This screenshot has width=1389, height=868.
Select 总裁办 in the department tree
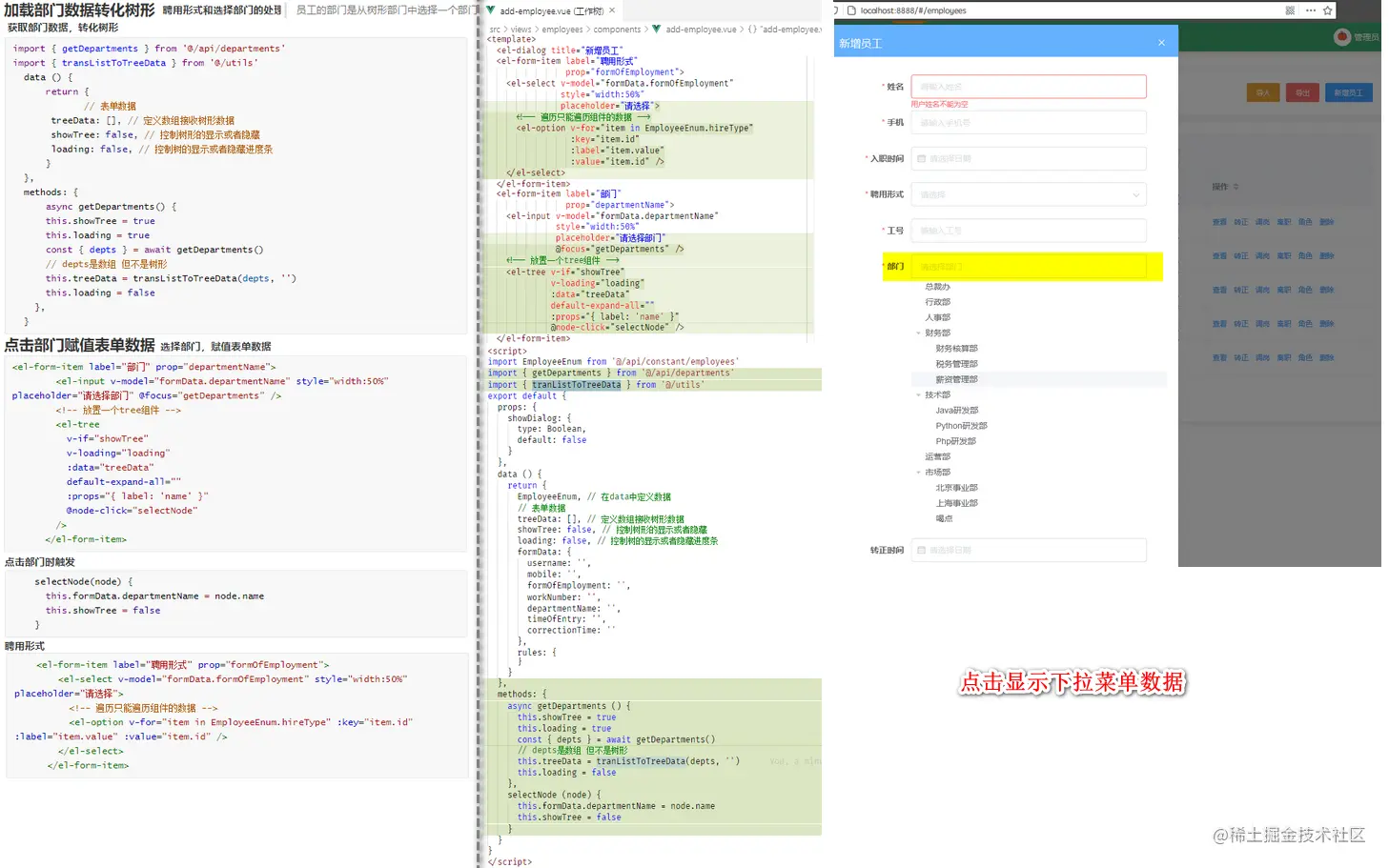point(938,287)
